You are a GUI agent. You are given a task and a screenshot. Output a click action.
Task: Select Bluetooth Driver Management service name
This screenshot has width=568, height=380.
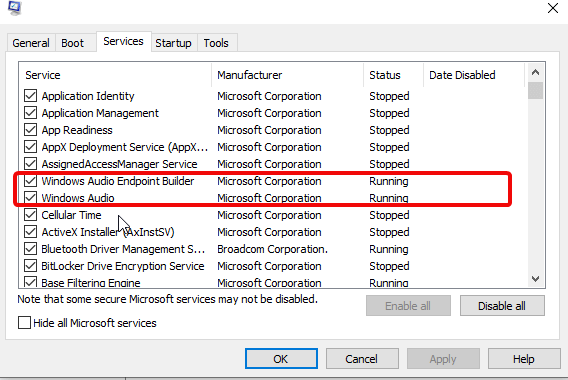pos(123,249)
